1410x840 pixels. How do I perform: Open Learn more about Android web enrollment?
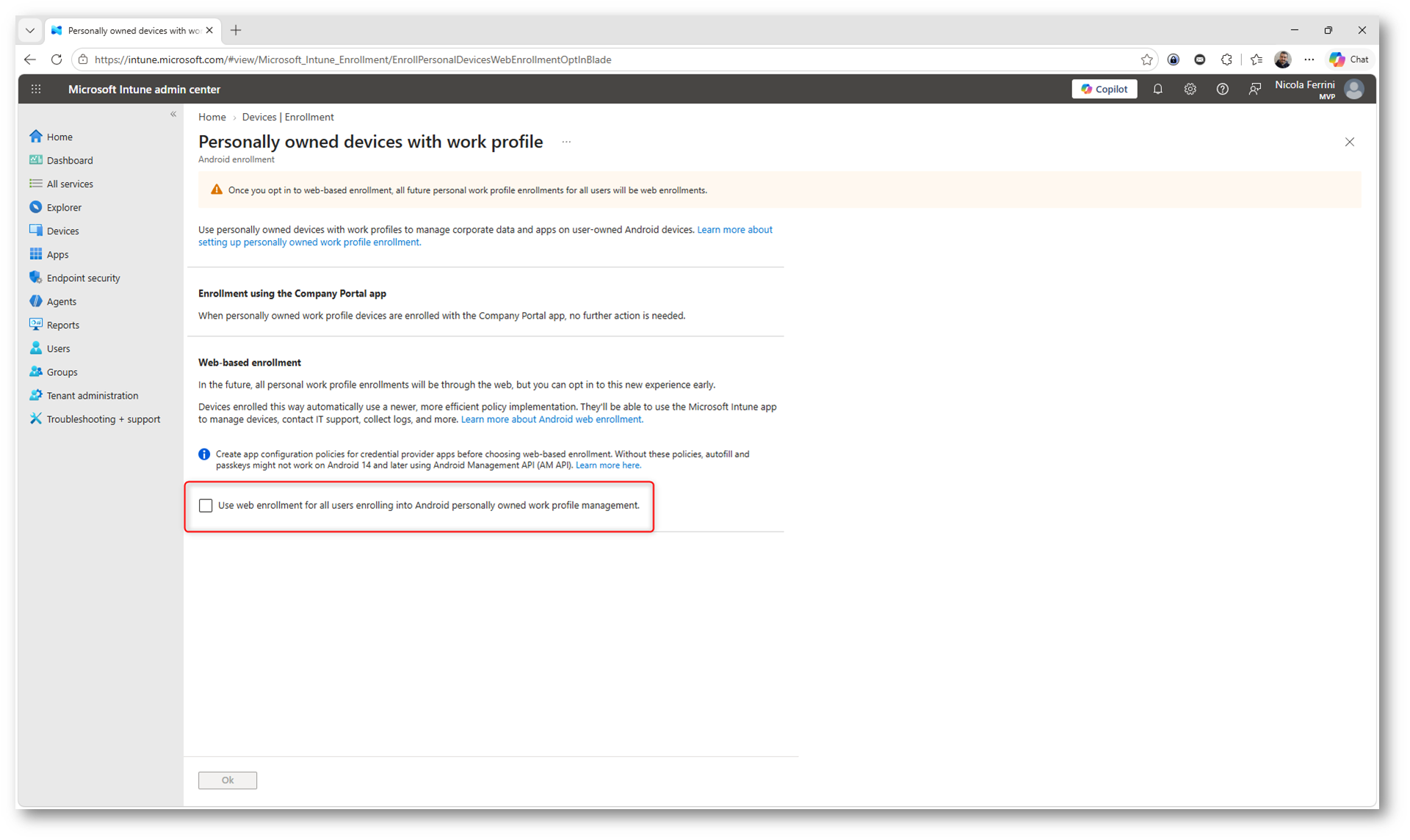(x=552, y=419)
